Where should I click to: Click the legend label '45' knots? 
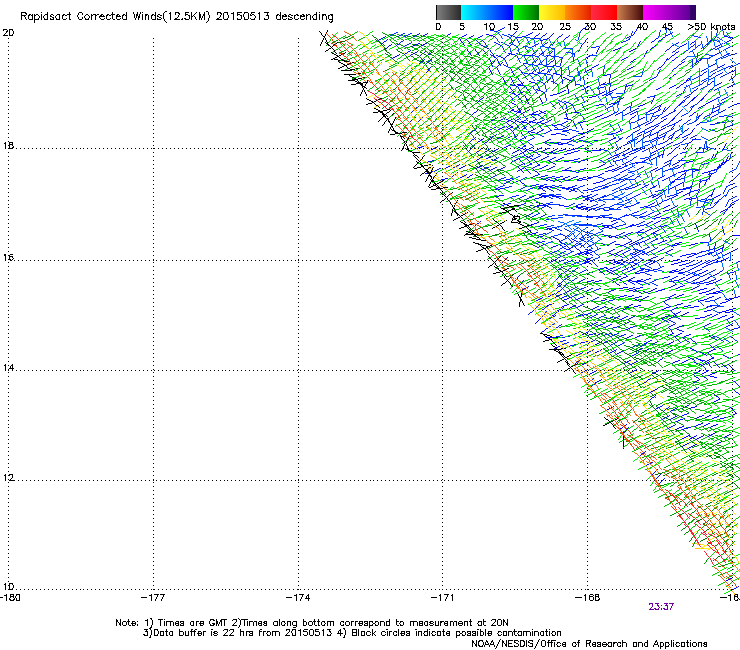point(667,27)
